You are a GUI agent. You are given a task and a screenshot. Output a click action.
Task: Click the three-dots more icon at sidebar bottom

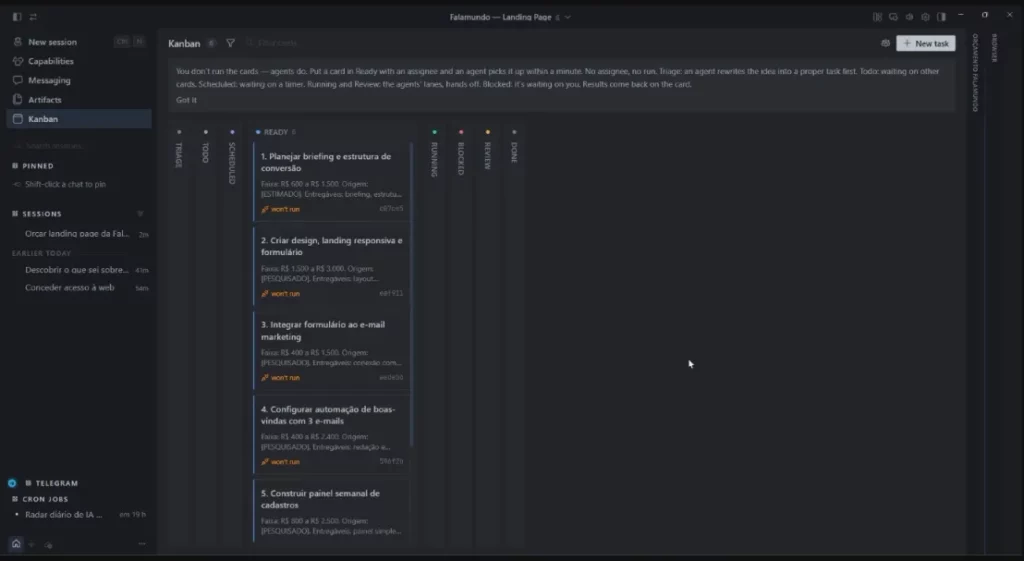[x=142, y=543]
